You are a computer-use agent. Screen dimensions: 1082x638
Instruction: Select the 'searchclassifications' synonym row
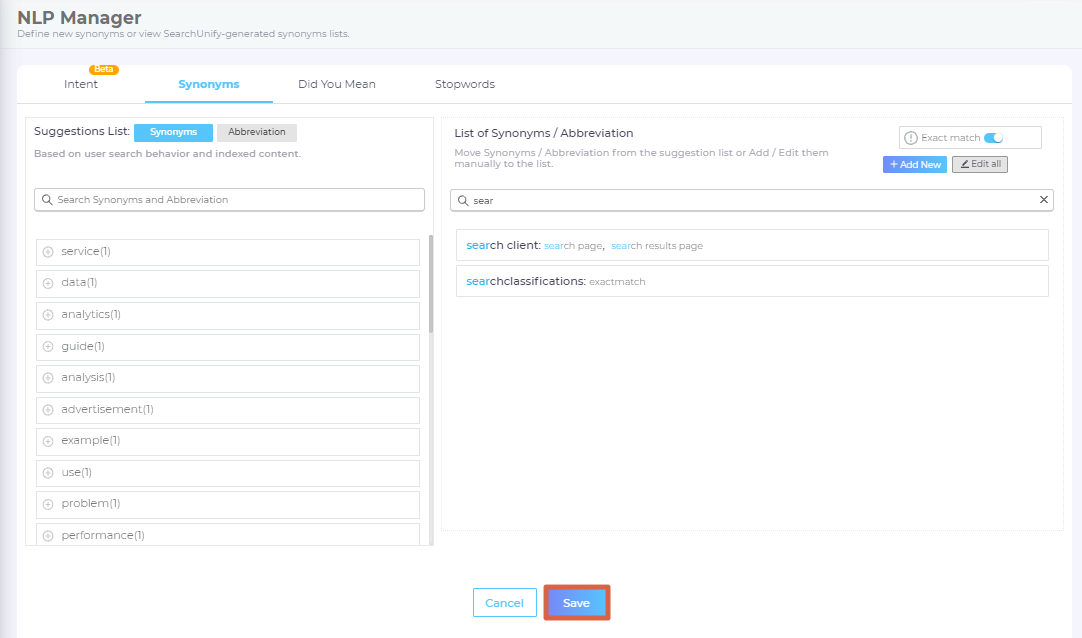752,281
